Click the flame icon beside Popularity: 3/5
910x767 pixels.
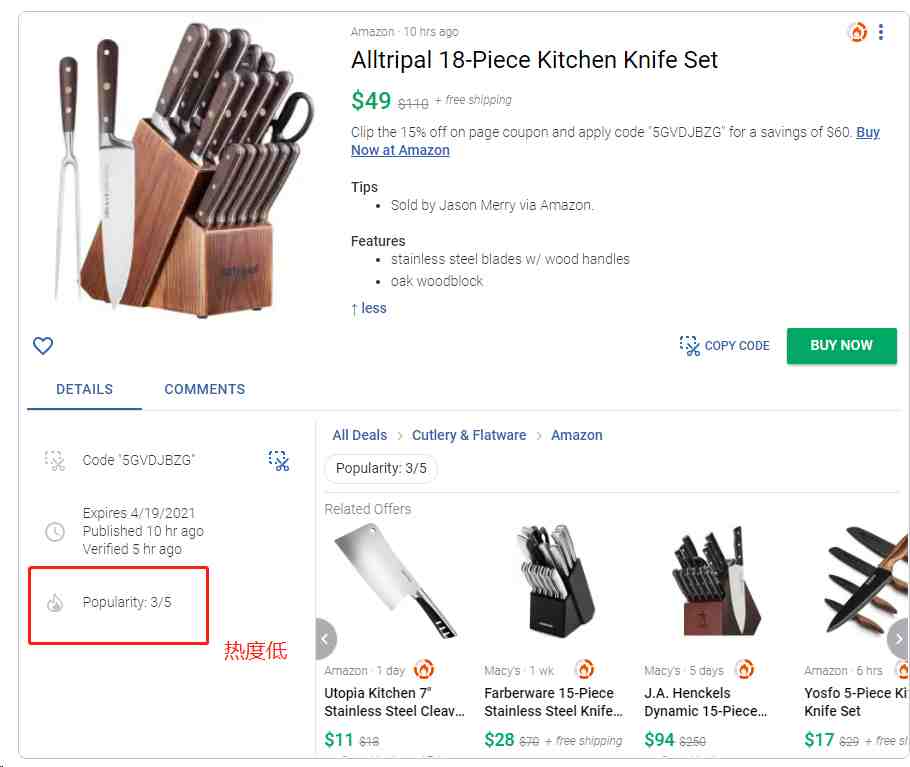(x=55, y=602)
